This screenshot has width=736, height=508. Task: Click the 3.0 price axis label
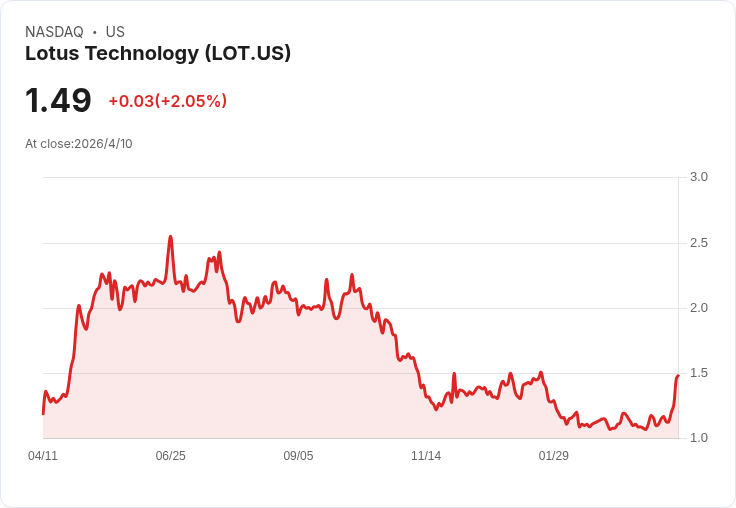(x=699, y=177)
